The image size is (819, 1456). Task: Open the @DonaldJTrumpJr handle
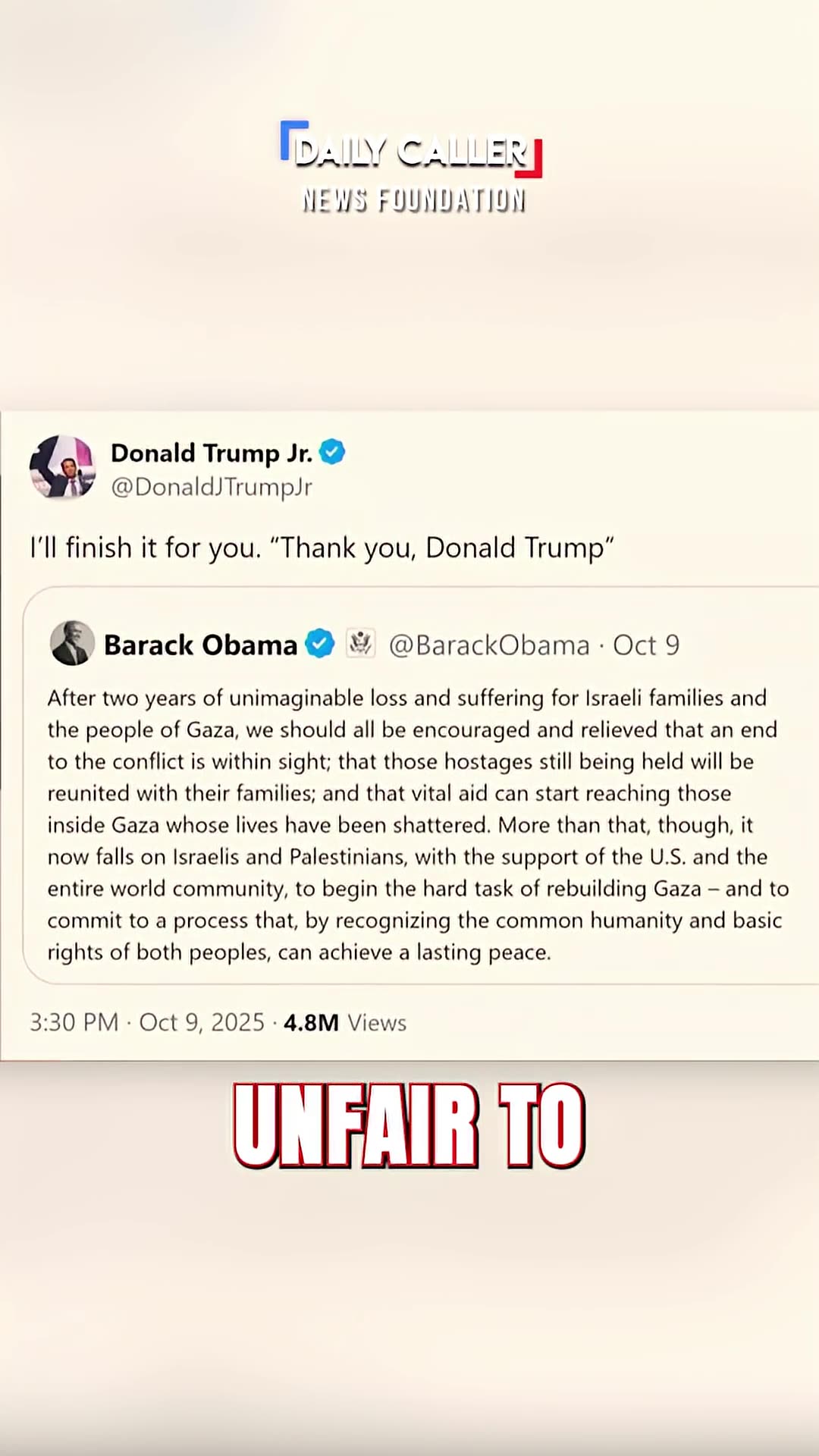[x=212, y=487]
